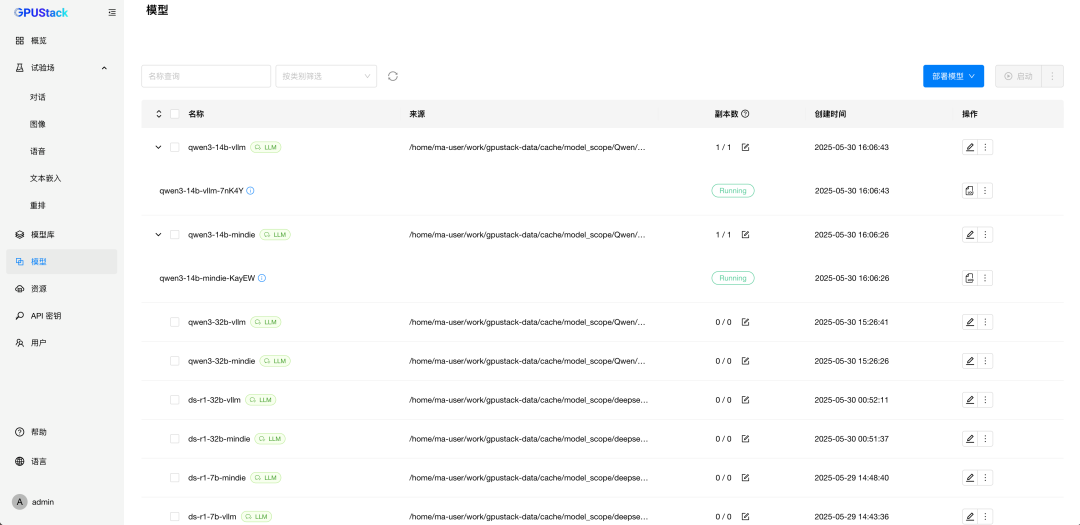Collapse the qwen3-14b-vllm row

point(158,147)
